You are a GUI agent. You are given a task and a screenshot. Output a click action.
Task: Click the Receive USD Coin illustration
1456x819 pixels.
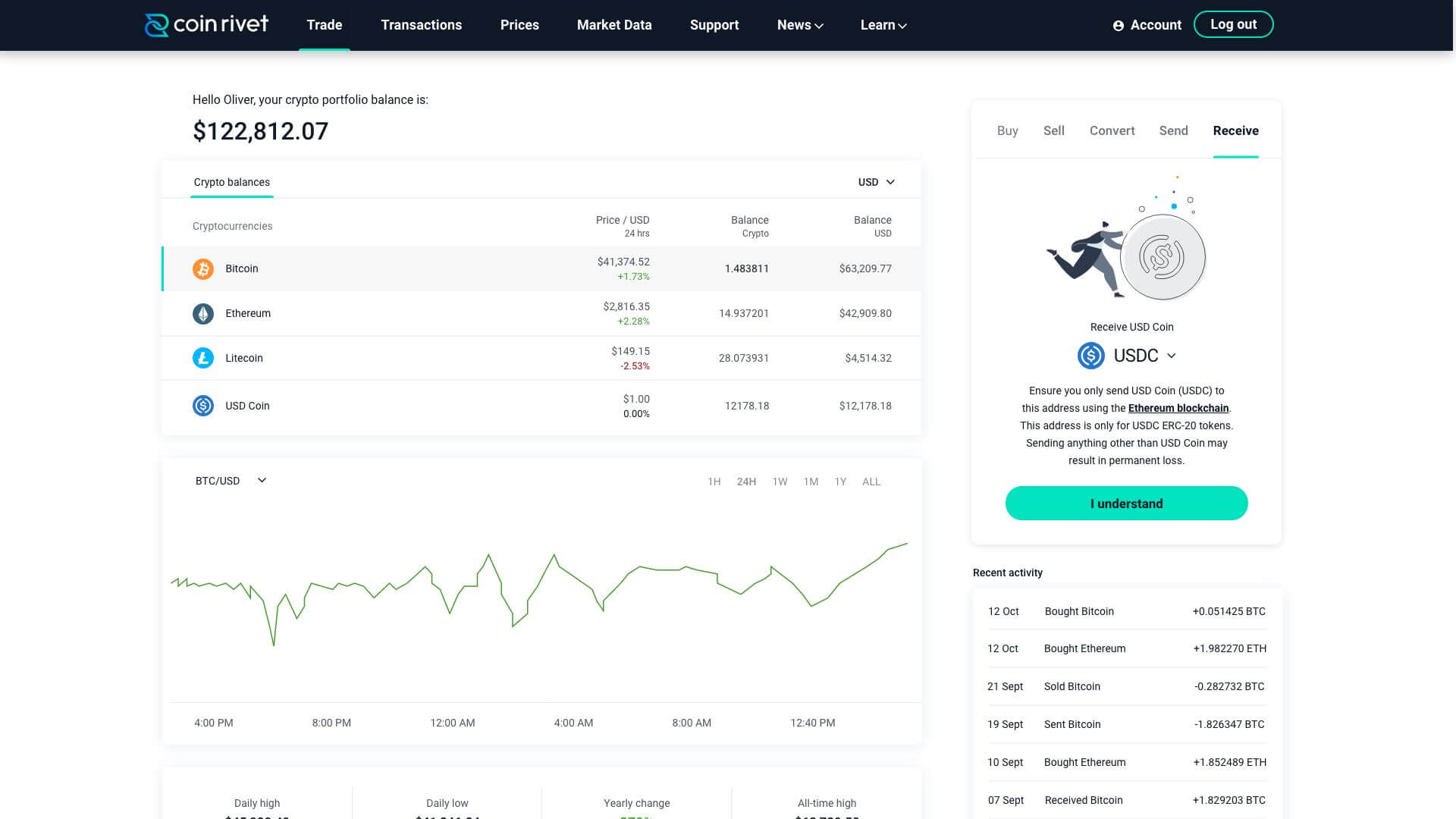pos(1126,239)
